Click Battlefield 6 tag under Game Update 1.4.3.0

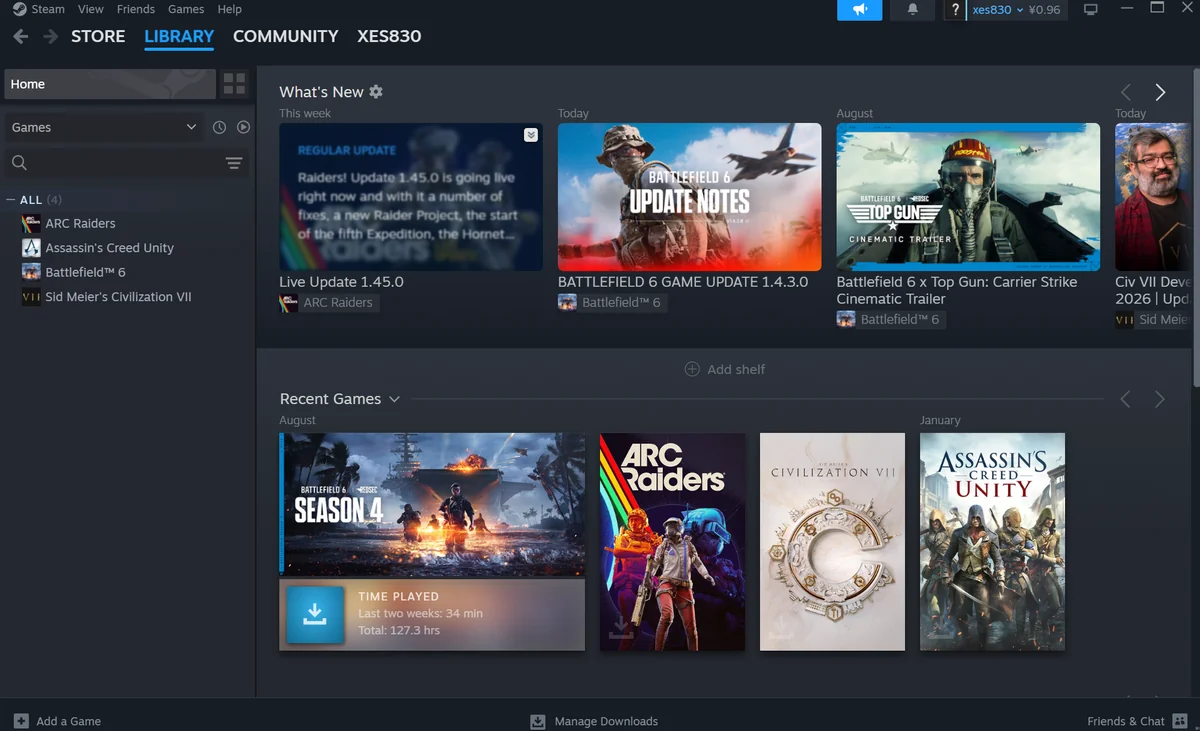click(x=610, y=303)
